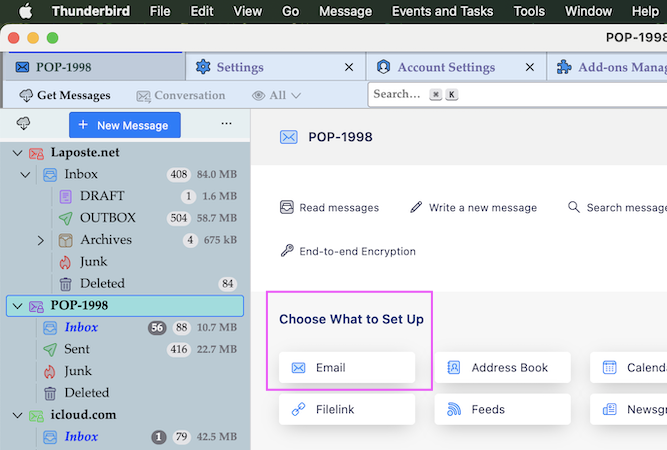667x450 pixels.
Task: Click the envelope icon beside POP-1998 heading
Action: pos(288,137)
